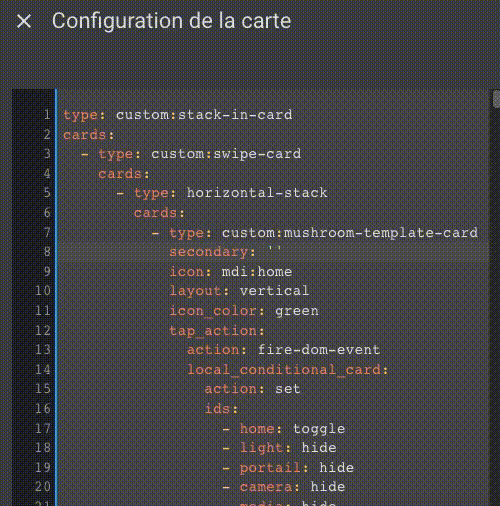Click 'custom:mushroom-template-card' on line 7

pyautogui.click(x=350, y=233)
